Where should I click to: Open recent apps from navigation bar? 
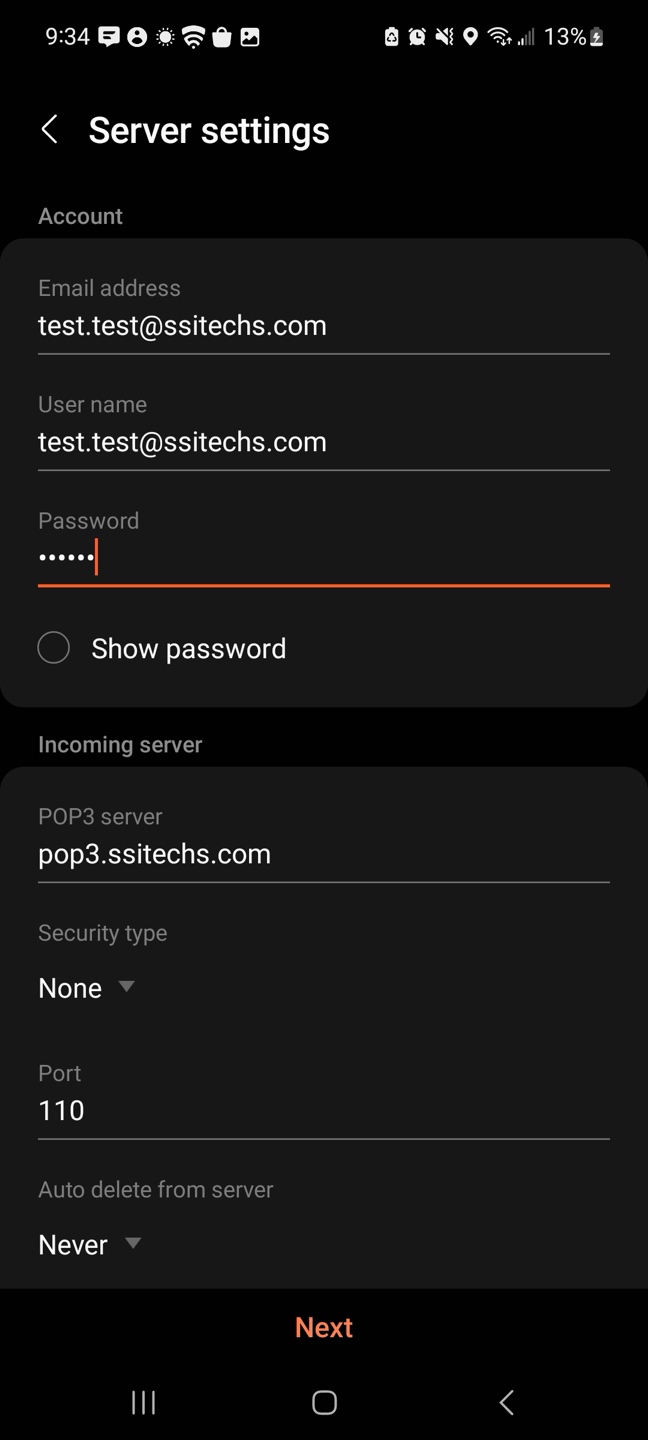(x=143, y=1402)
